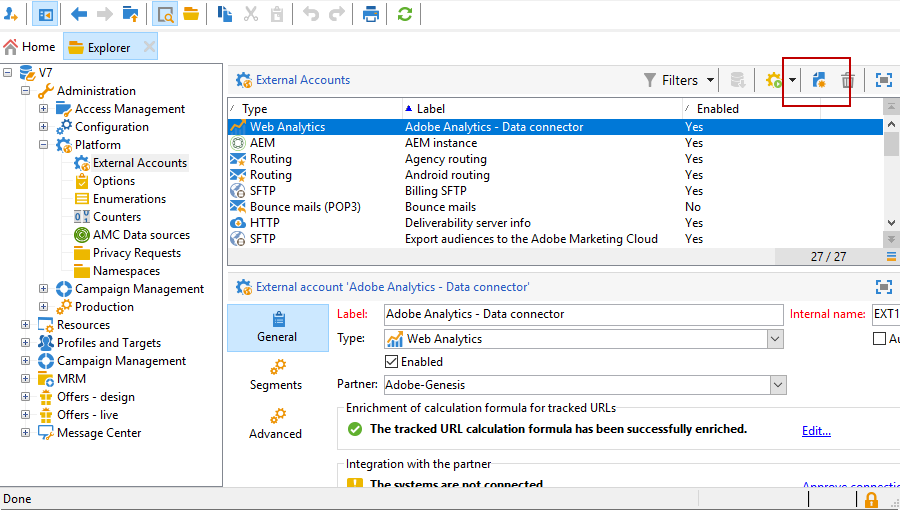Image resolution: width=900 pixels, height=510 pixels.
Task: Click the Delete trash icon
Action: [x=848, y=80]
